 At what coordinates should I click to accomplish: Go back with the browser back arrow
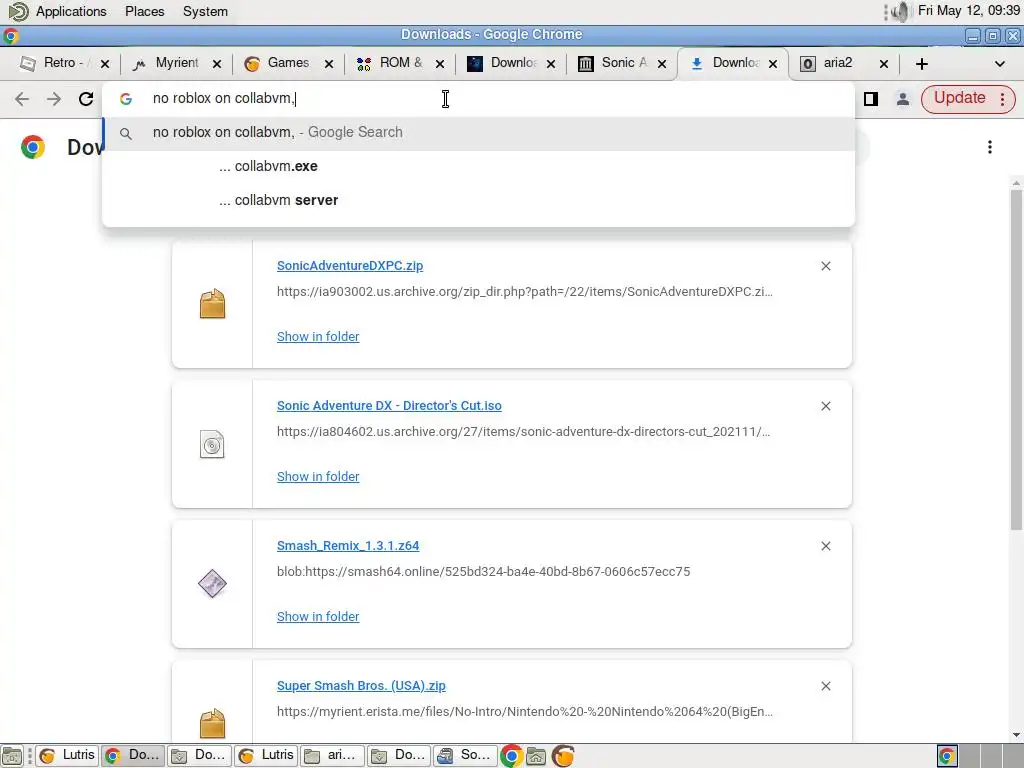[x=22, y=99]
